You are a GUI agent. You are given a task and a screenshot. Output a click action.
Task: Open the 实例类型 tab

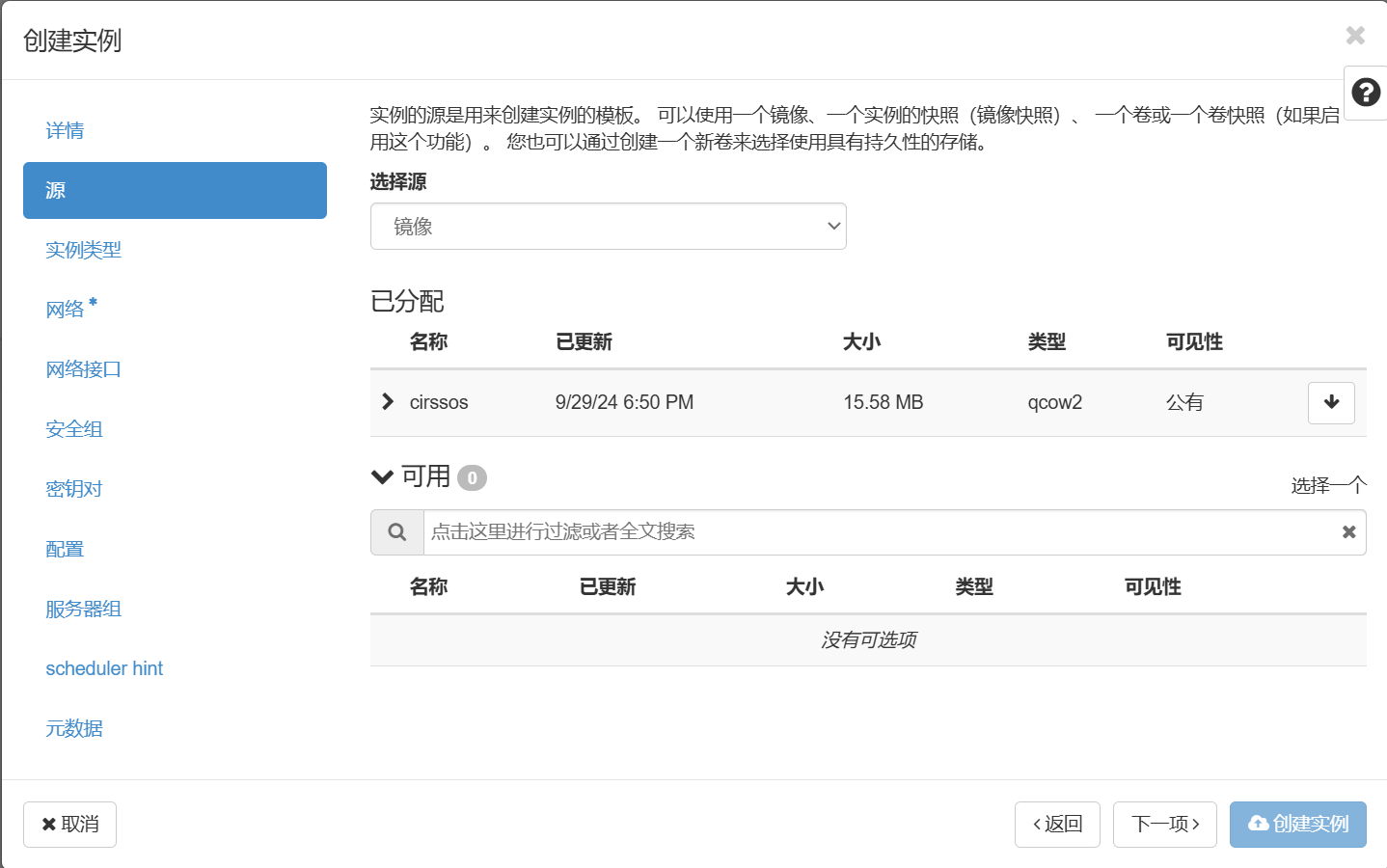click(x=83, y=250)
